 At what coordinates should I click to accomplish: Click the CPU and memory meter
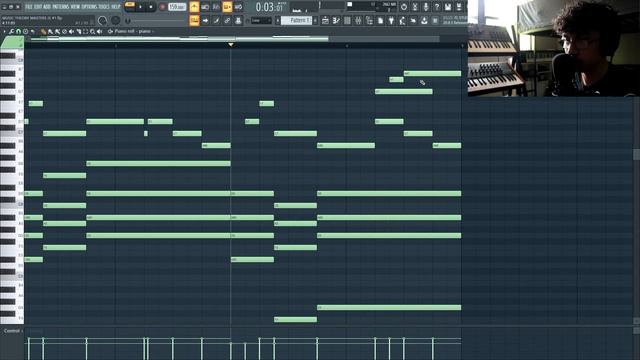[x=371, y=7]
